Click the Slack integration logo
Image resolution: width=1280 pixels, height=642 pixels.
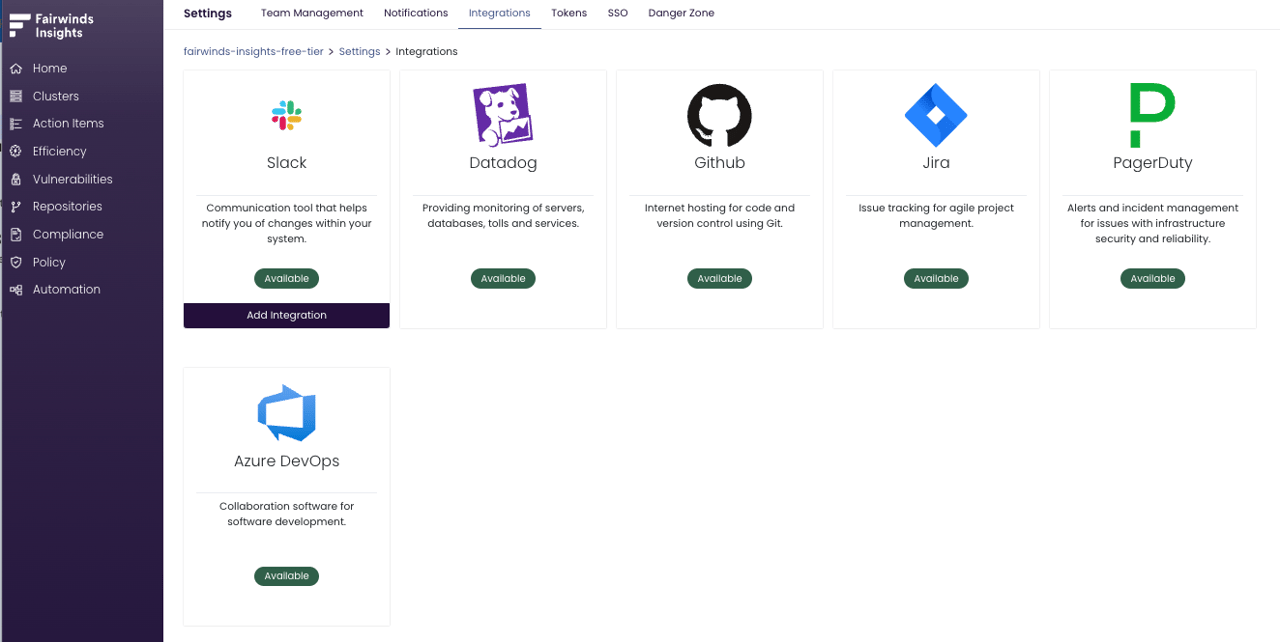click(x=286, y=114)
